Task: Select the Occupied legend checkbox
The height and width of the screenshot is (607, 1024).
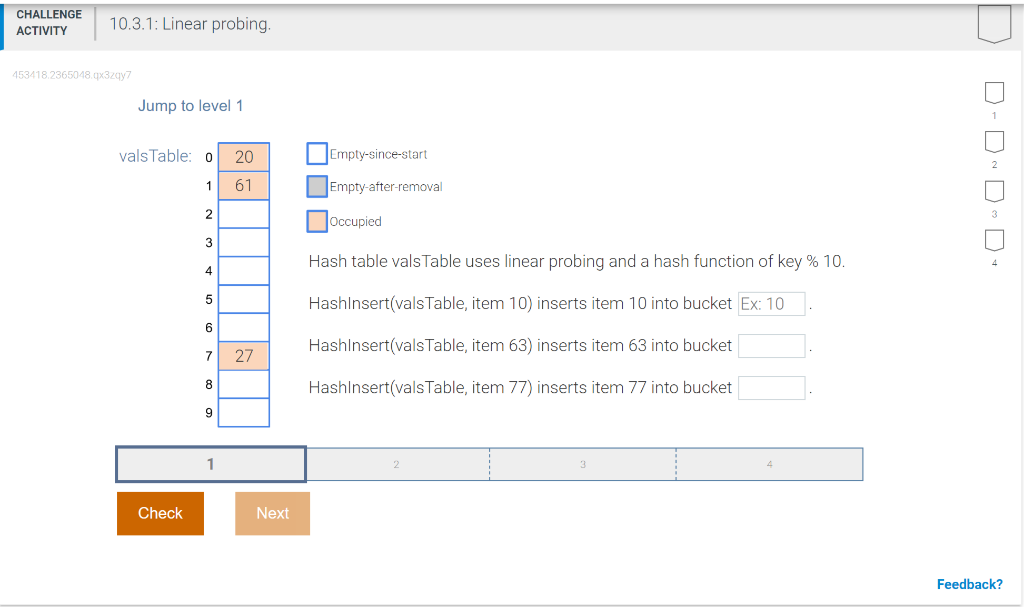Action: 315,221
